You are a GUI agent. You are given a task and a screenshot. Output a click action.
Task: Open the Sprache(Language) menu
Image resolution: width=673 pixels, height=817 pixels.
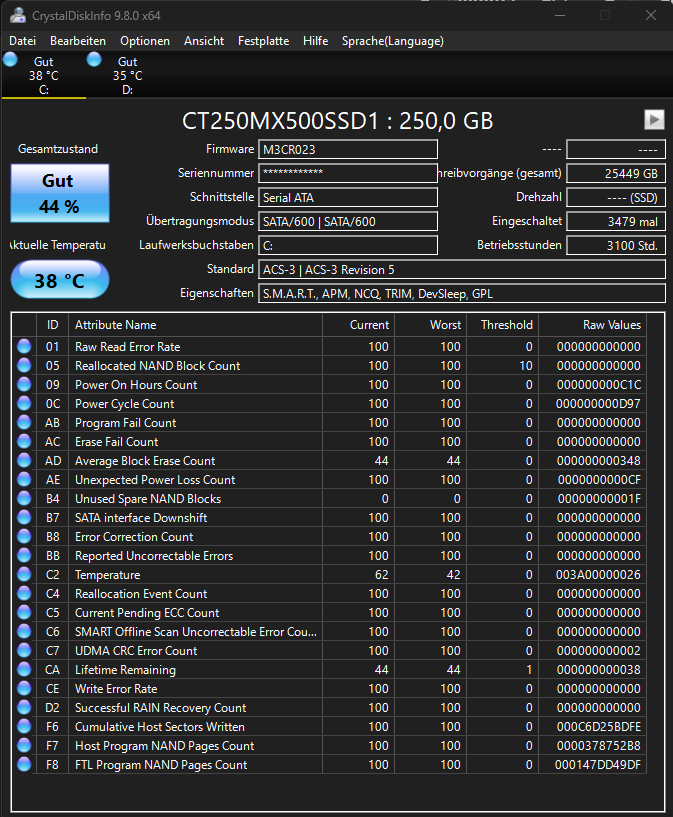point(393,41)
